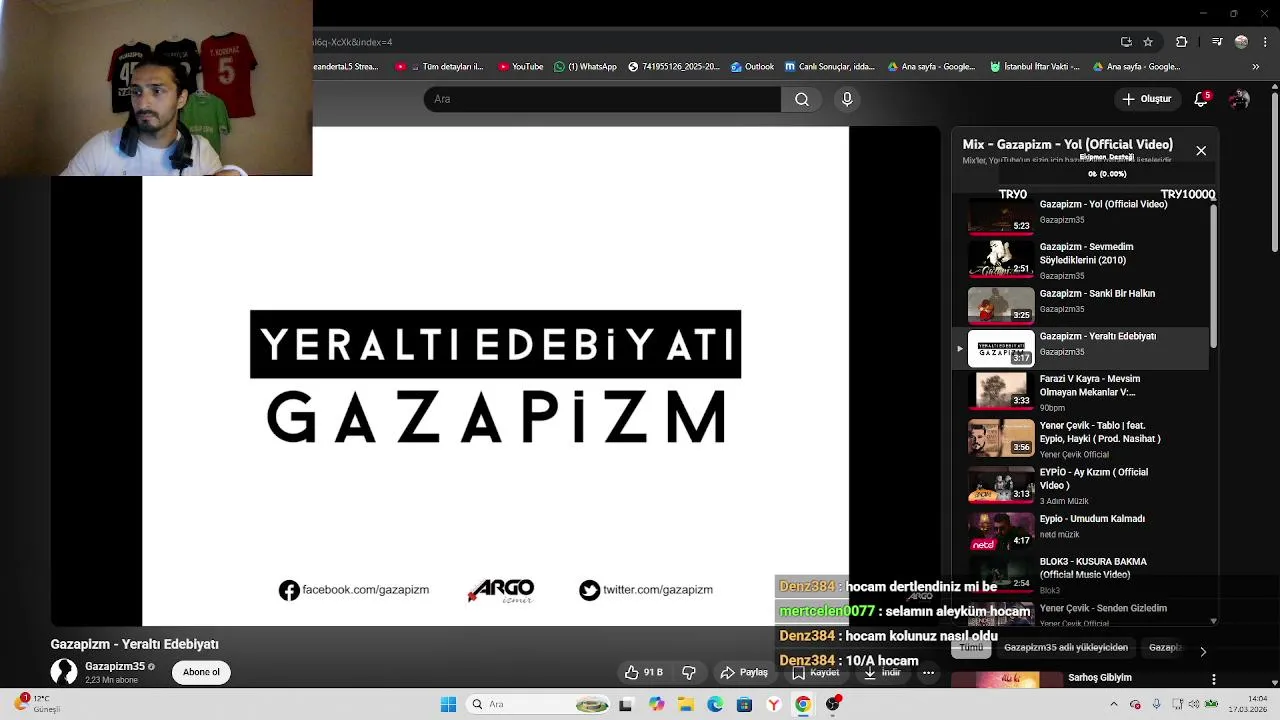This screenshot has width=1280, height=720.
Task: Click the YouTube search magnifier button
Action: coord(801,99)
